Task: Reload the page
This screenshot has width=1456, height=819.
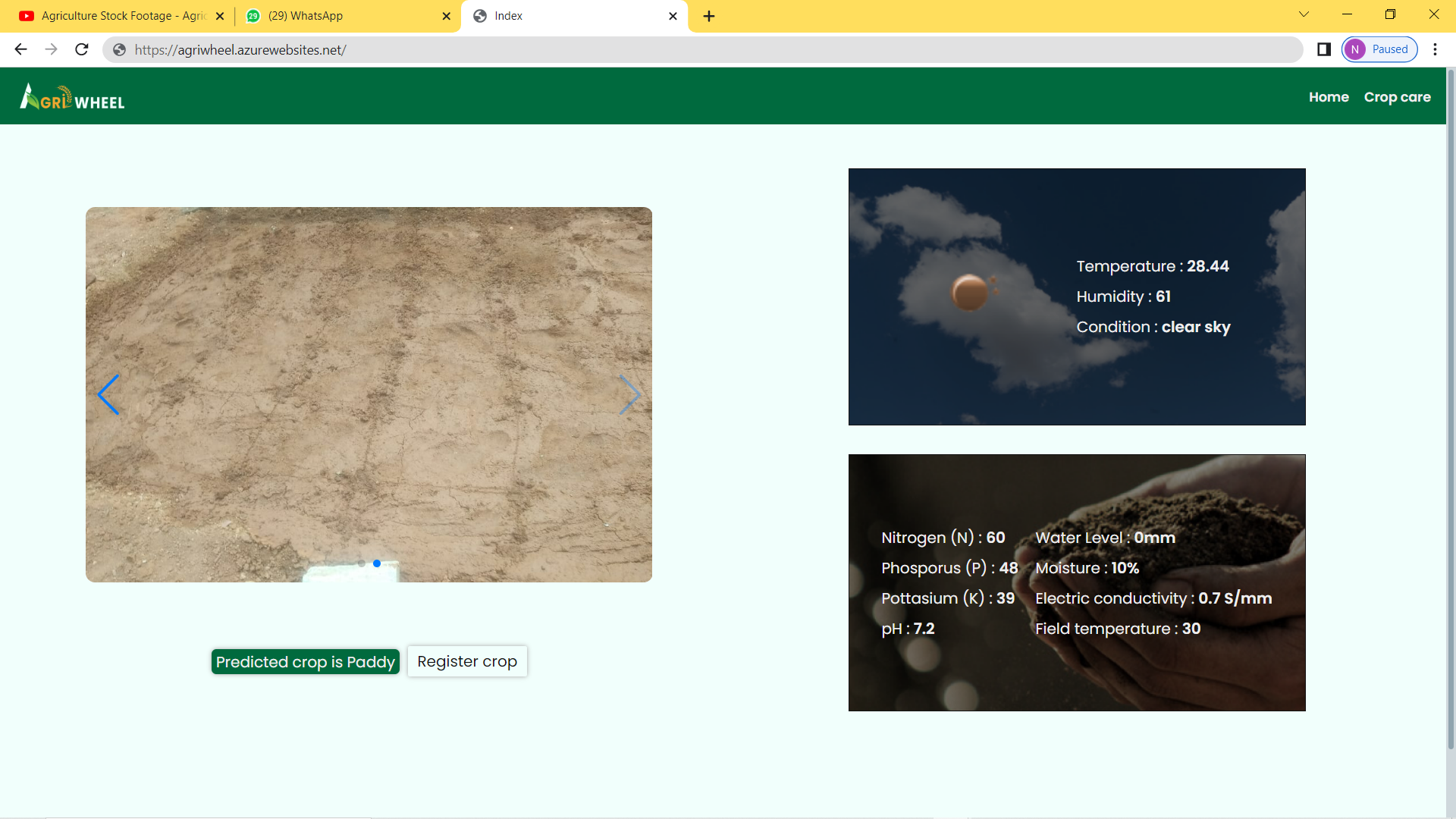Action: click(x=82, y=49)
